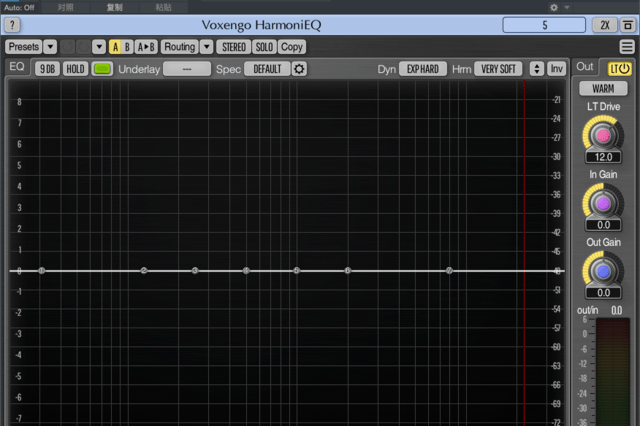Toggle the green EQ color button
640x426 pixels.
click(102, 69)
